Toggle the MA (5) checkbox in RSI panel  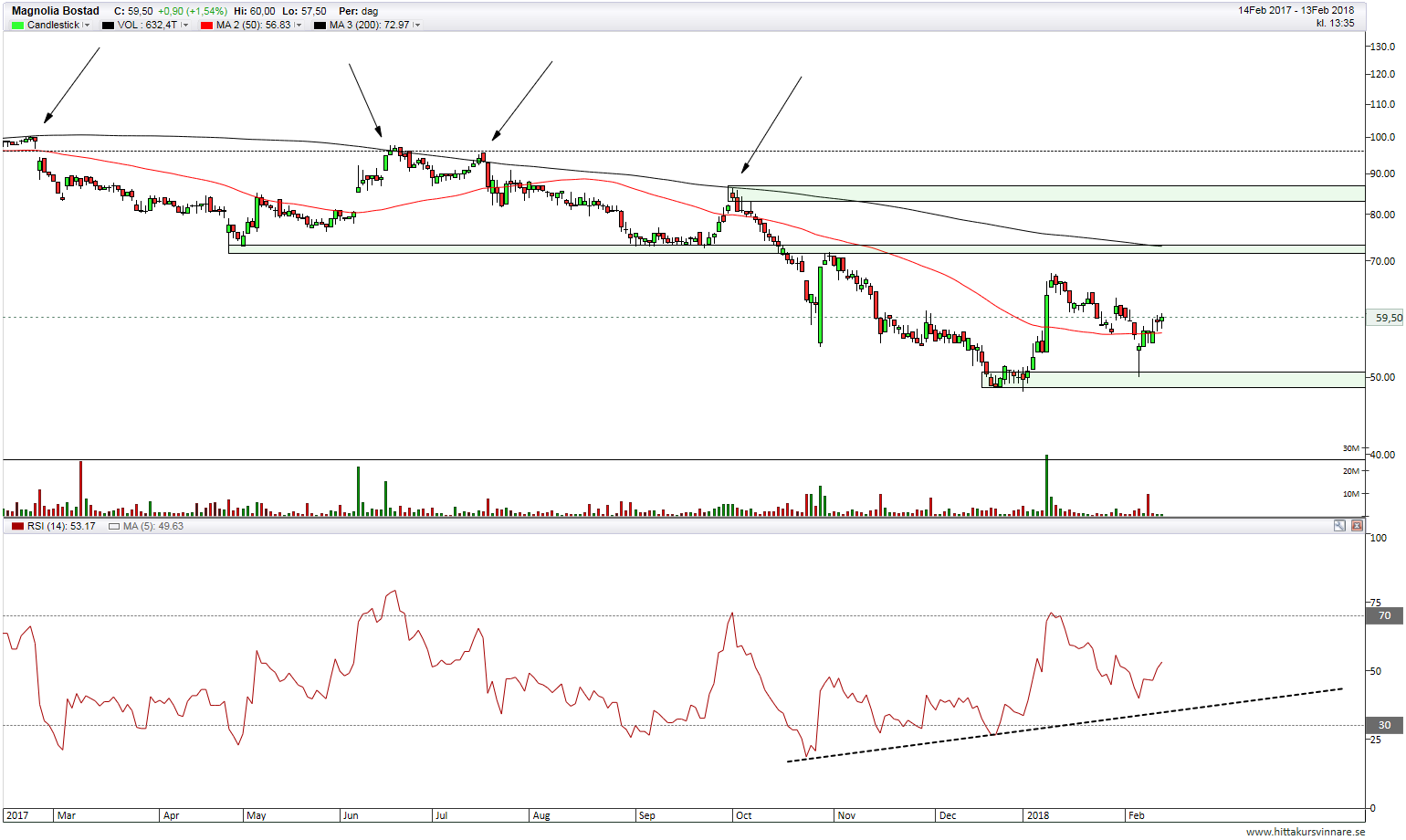click(x=114, y=527)
